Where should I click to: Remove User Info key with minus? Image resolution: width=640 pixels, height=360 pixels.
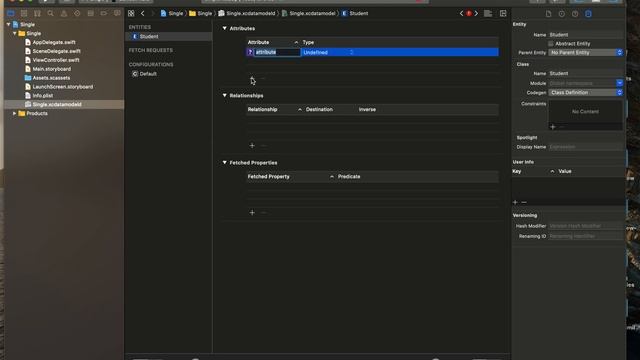(x=524, y=202)
